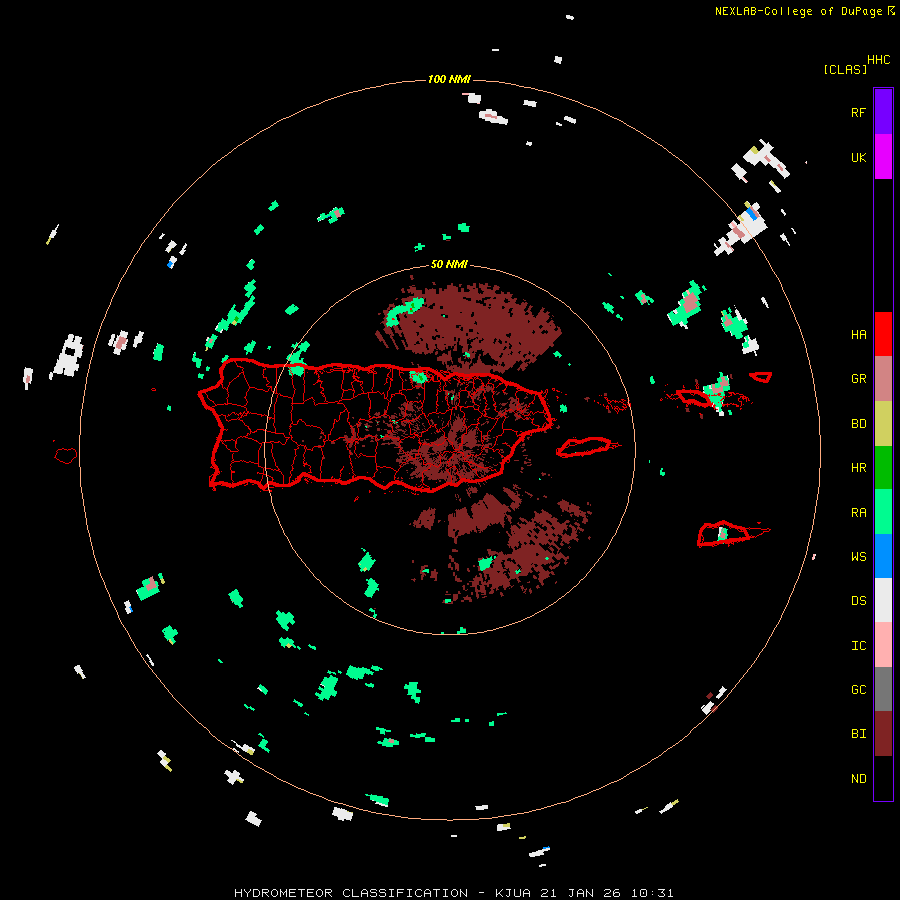The height and width of the screenshot is (900, 900).
Task: Click the RA light green legend swatch
Action: point(883,512)
